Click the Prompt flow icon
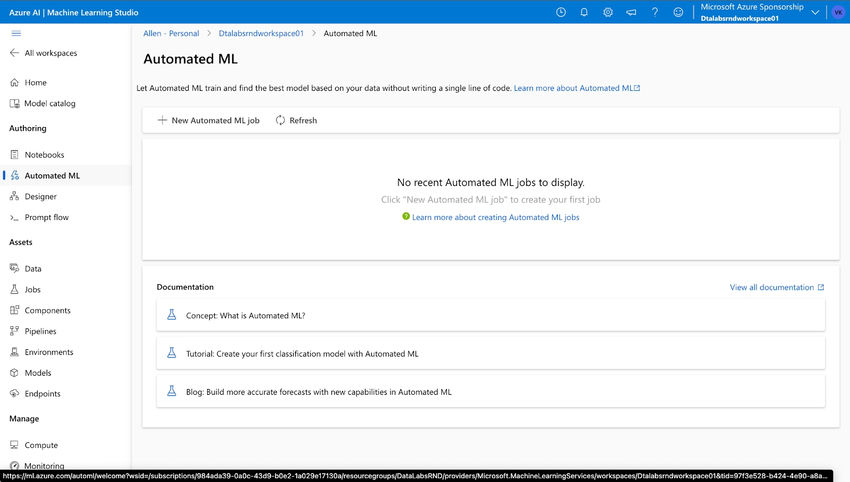The image size is (850, 482). click(14, 217)
